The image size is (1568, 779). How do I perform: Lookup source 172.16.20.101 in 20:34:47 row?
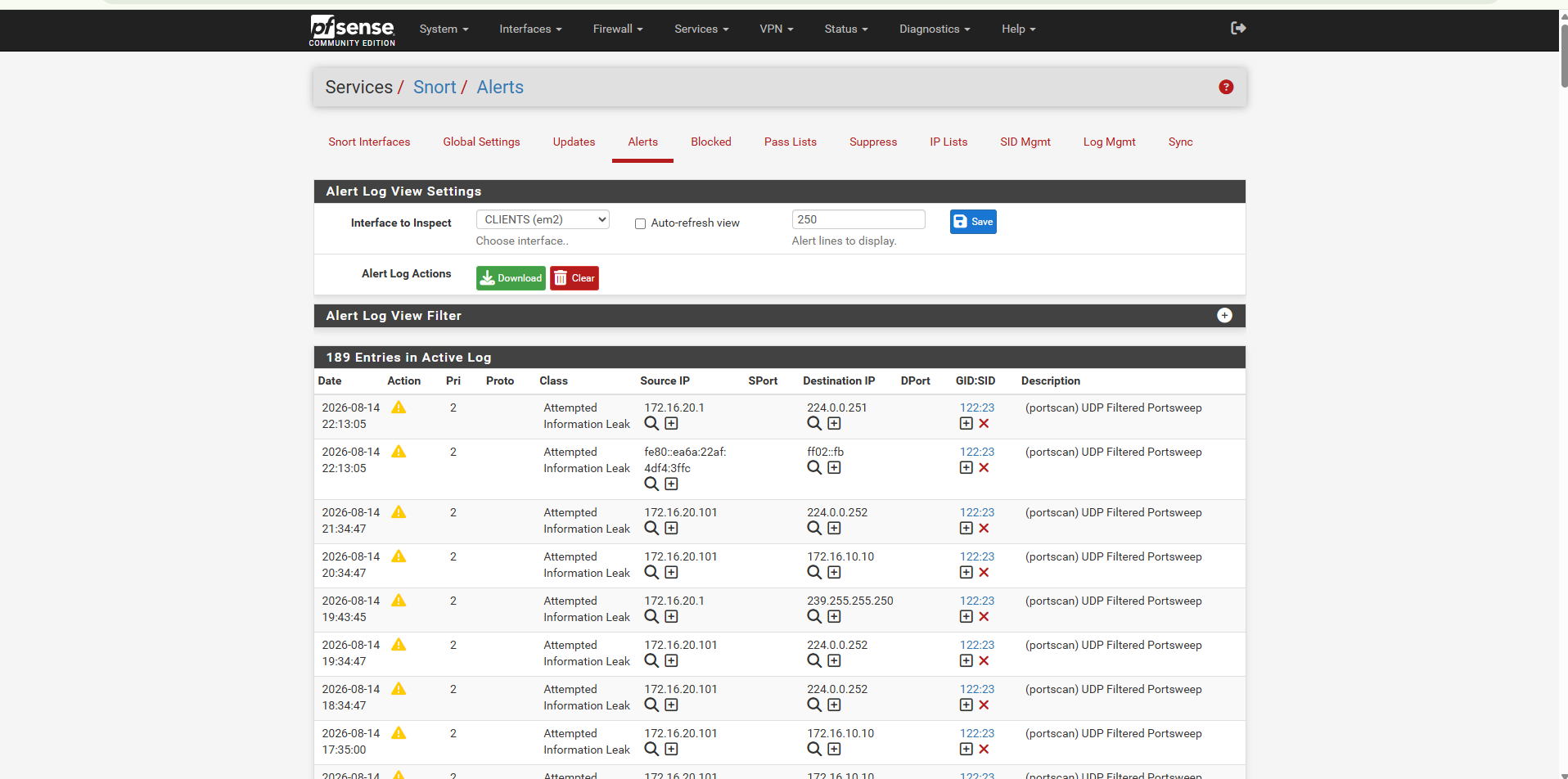[x=651, y=573]
